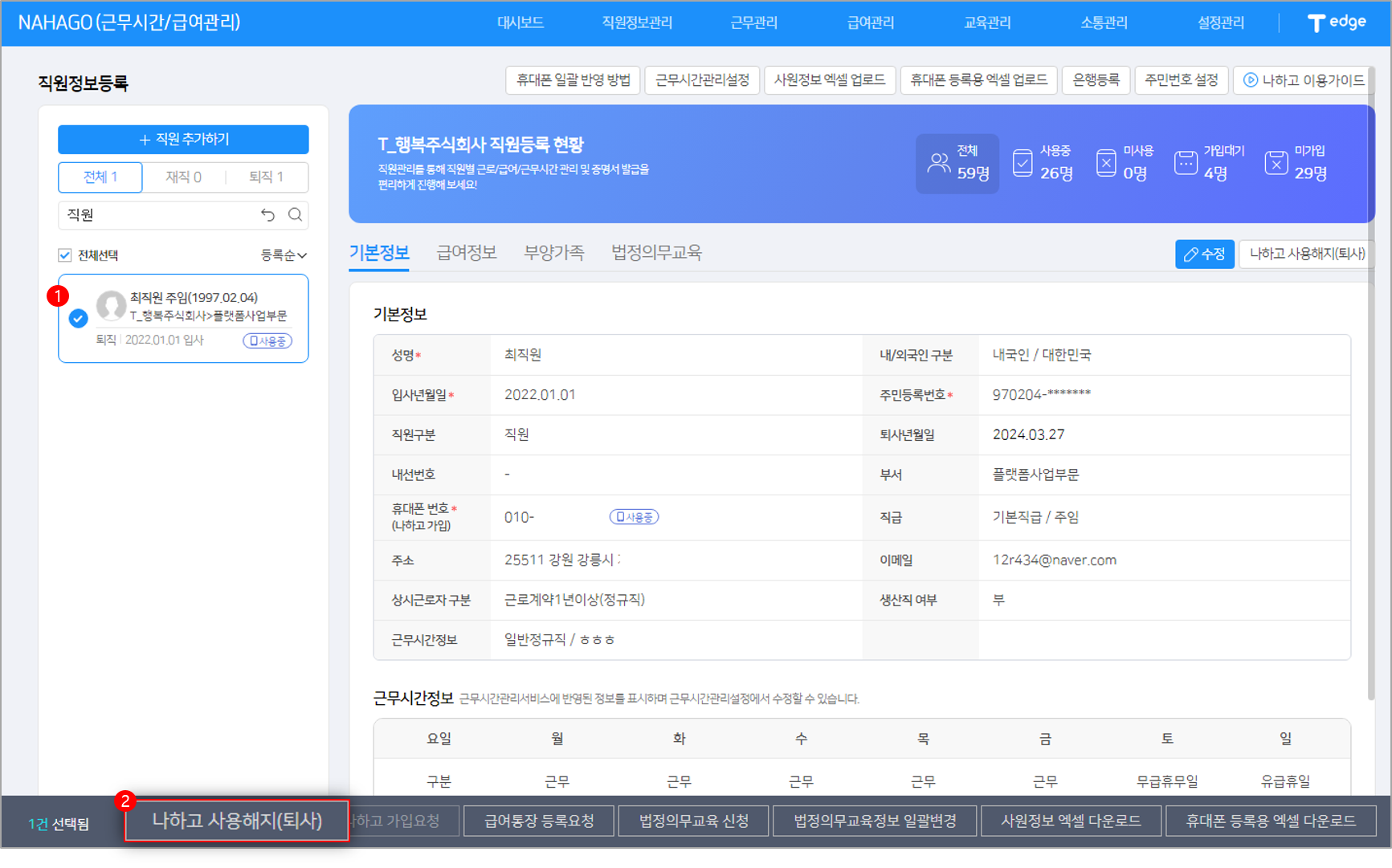Click the 사용중 badge beside phone number
The width and height of the screenshot is (1392, 868).
634,517
